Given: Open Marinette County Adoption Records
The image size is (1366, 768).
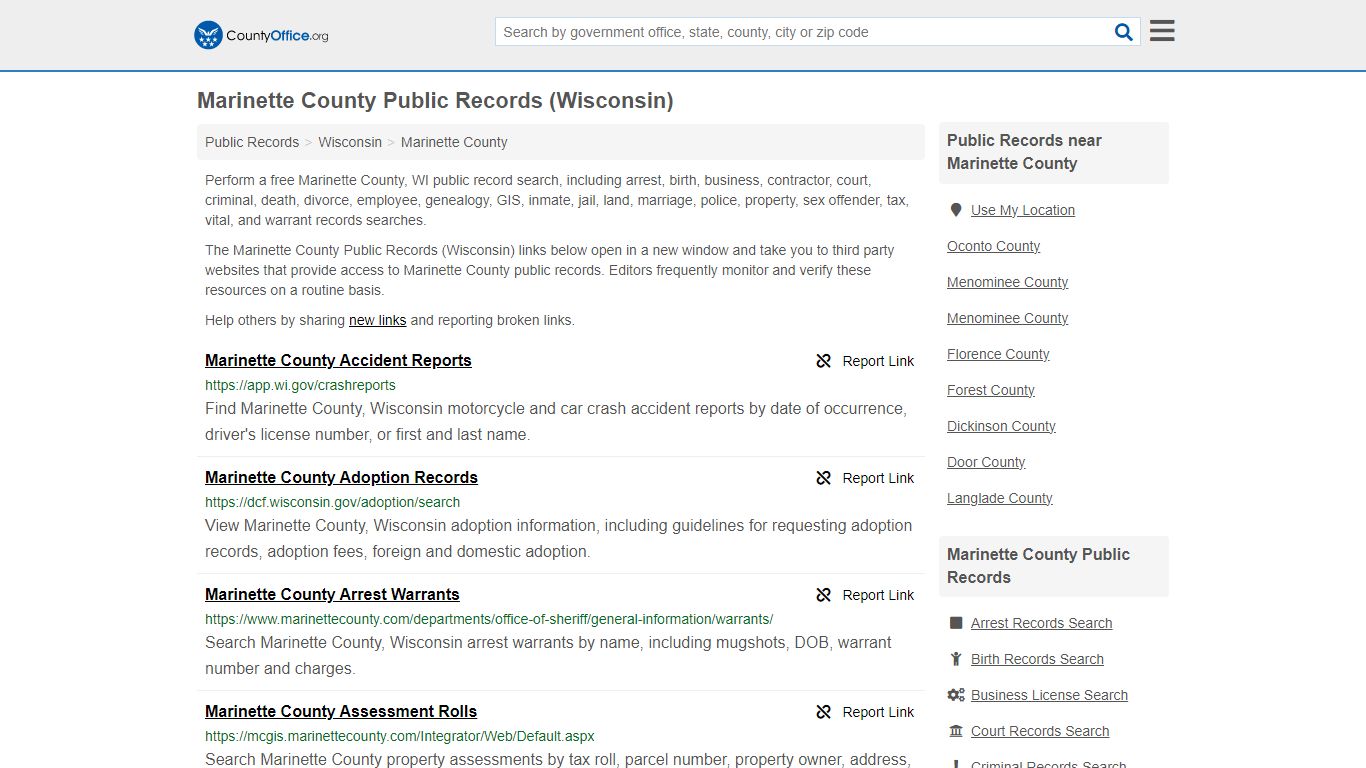Looking at the screenshot, I should pyautogui.click(x=341, y=477).
